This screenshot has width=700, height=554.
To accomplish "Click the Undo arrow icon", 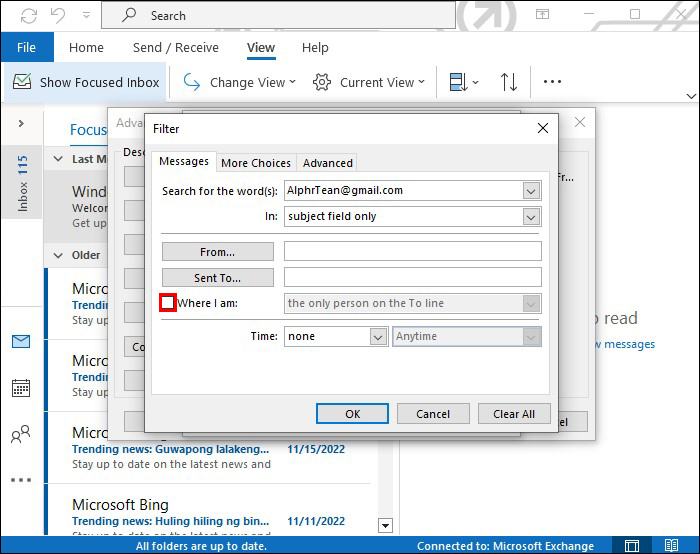I will (58, 16).
